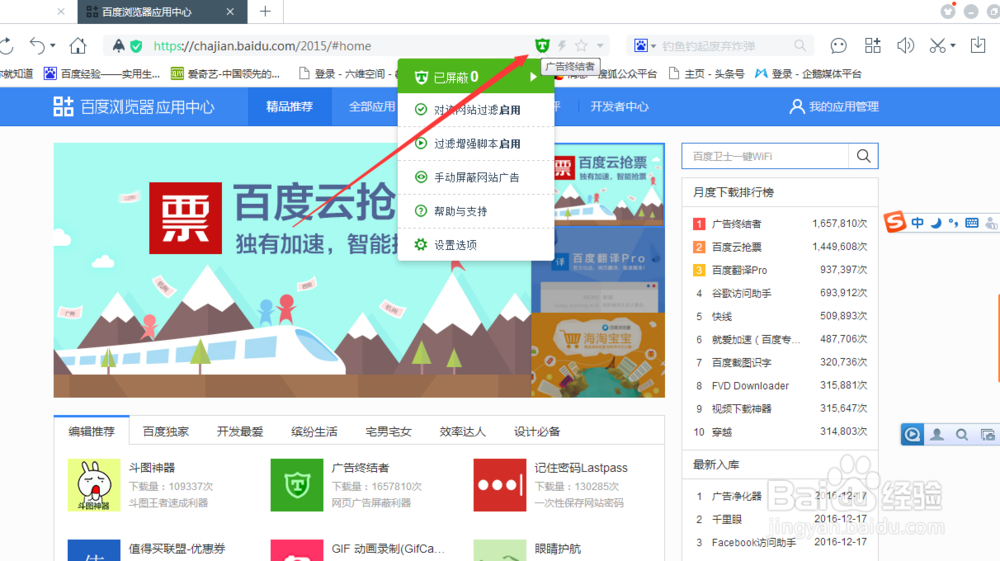Select the 设计必备 category tab

537,432
